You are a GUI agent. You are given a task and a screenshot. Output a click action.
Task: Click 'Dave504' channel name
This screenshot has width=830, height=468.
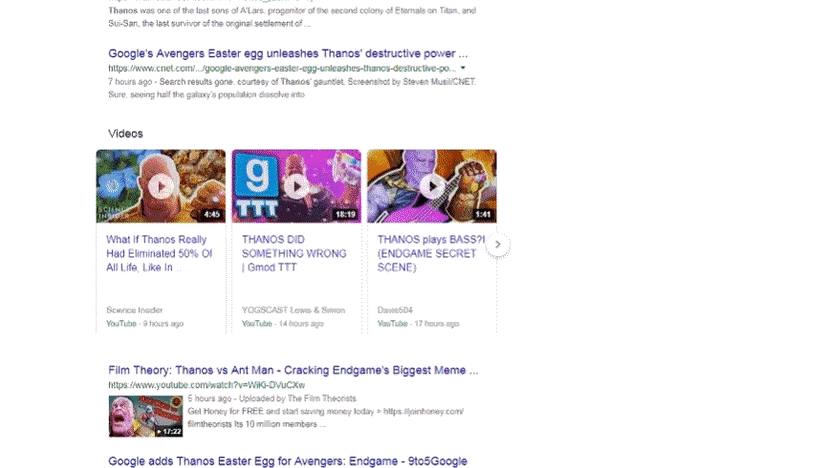395,310
